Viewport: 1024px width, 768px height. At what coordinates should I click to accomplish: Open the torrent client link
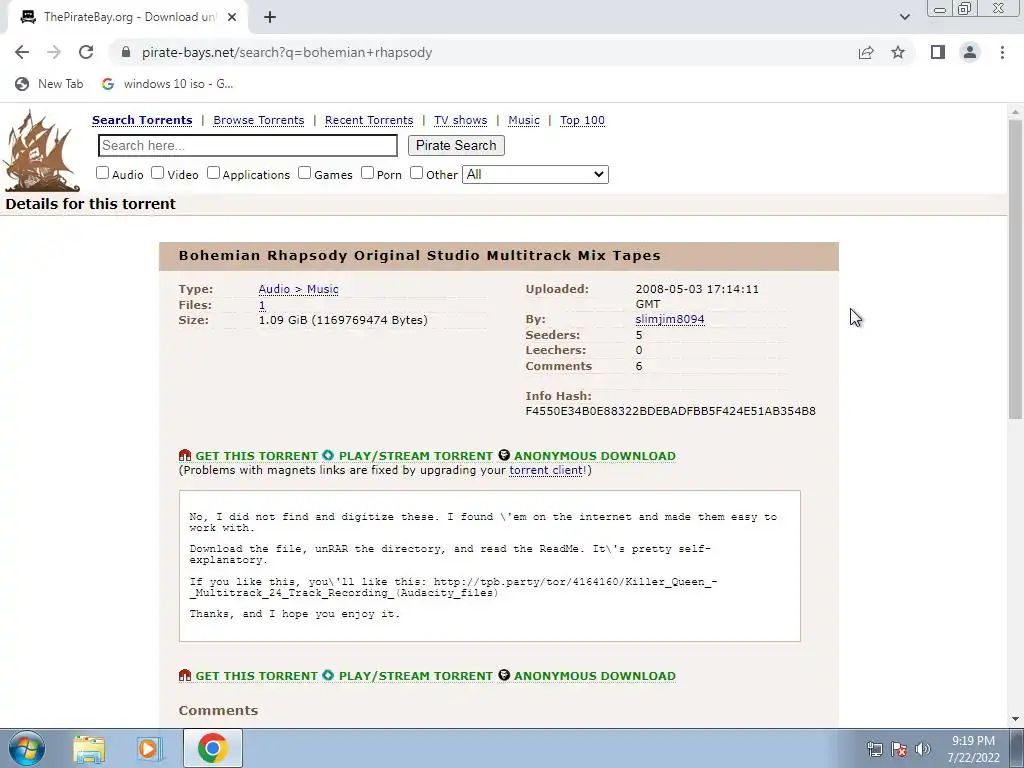546,470
